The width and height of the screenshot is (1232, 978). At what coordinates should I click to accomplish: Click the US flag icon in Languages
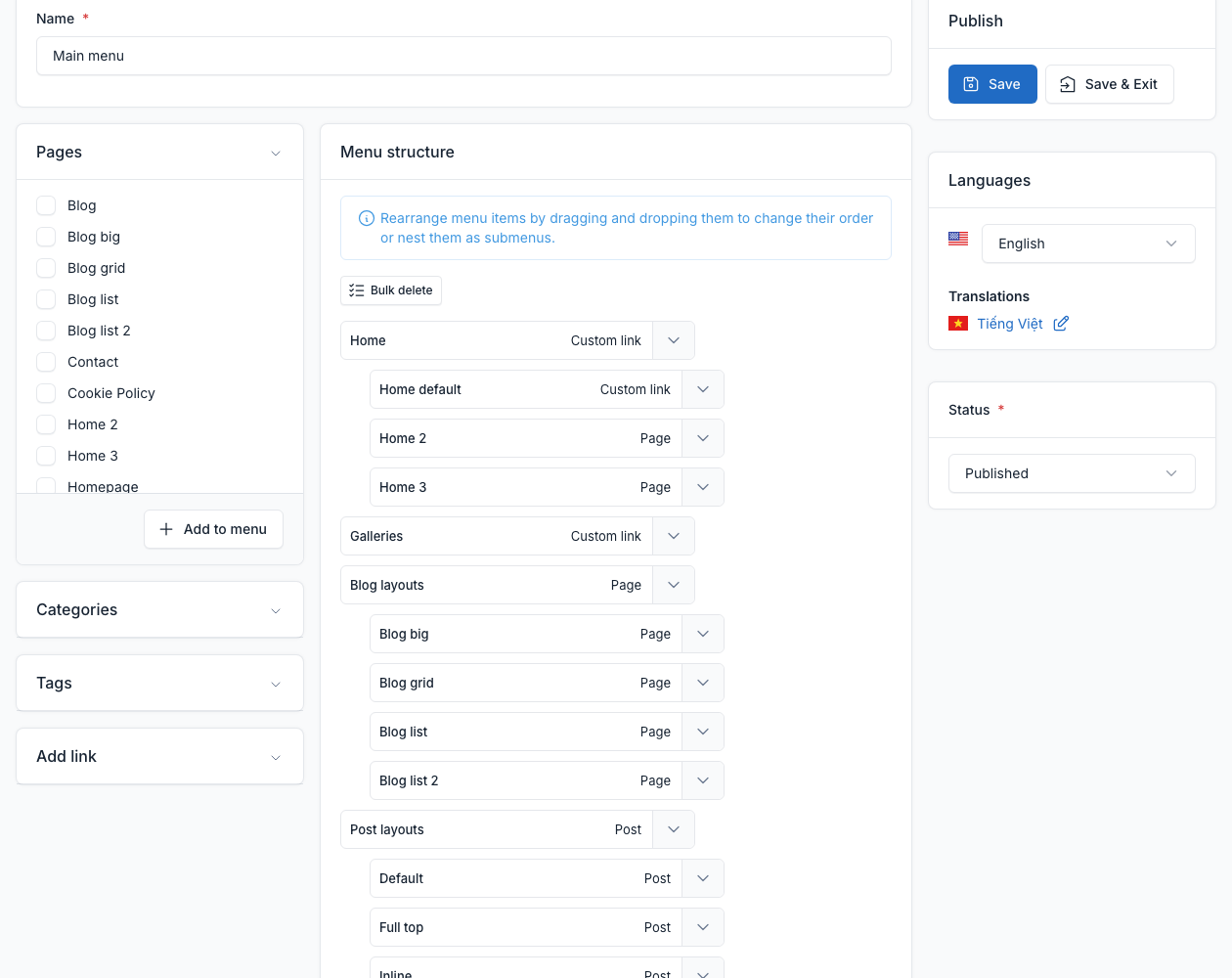[958, 239]
